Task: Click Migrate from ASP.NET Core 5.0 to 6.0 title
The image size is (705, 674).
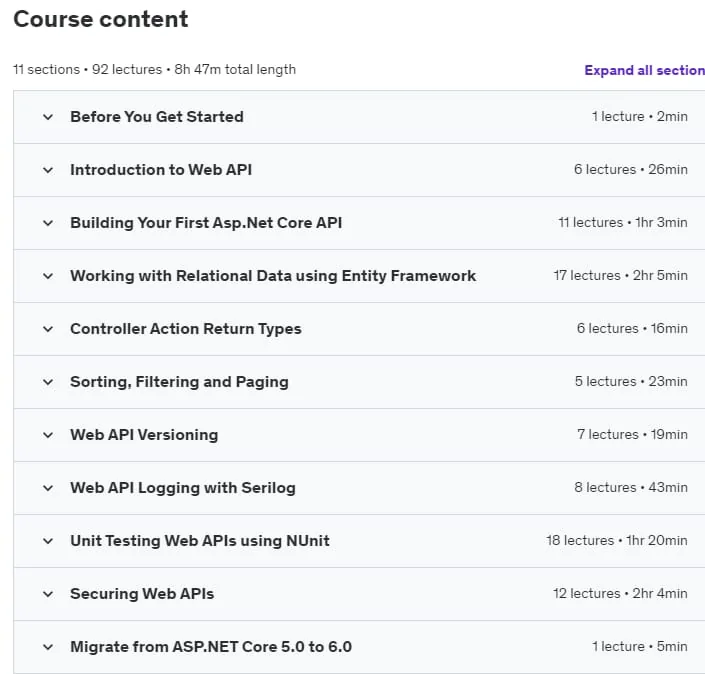Action: coord(211,647)
